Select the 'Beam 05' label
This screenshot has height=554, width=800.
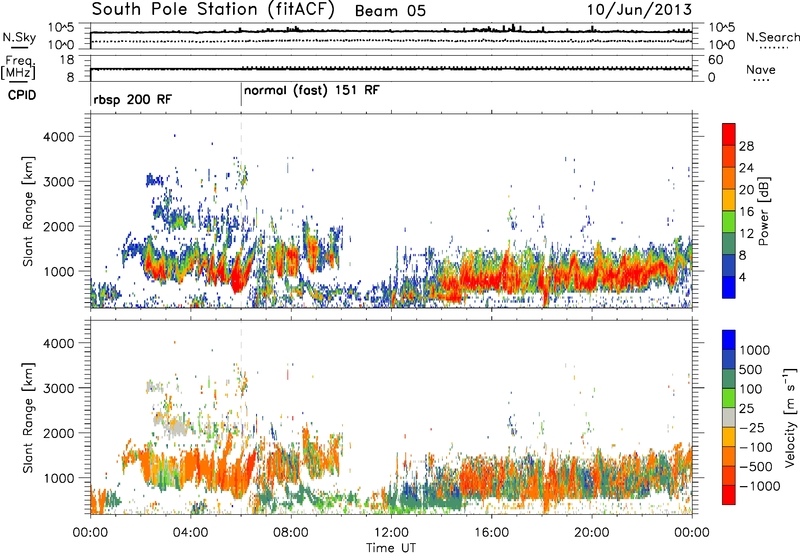point(390,11)
